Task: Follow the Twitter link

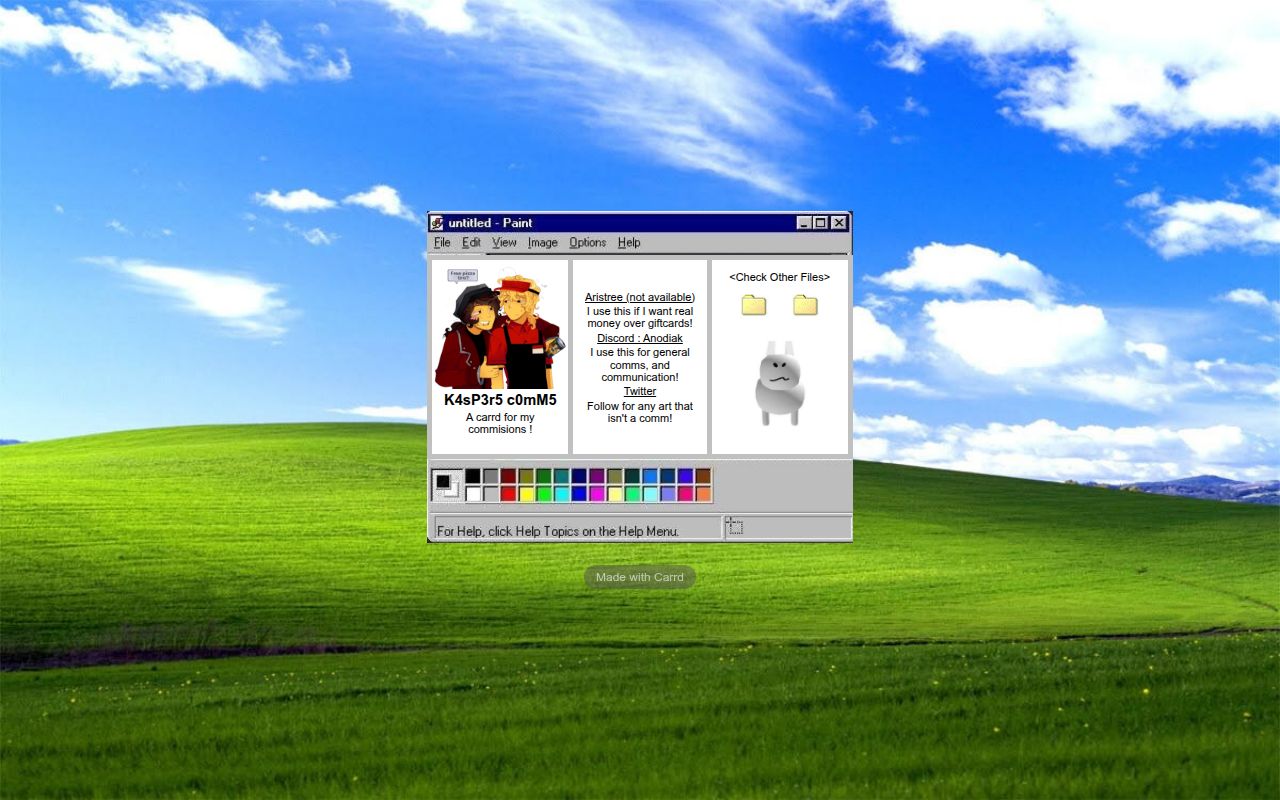Action: coord(639,391)
